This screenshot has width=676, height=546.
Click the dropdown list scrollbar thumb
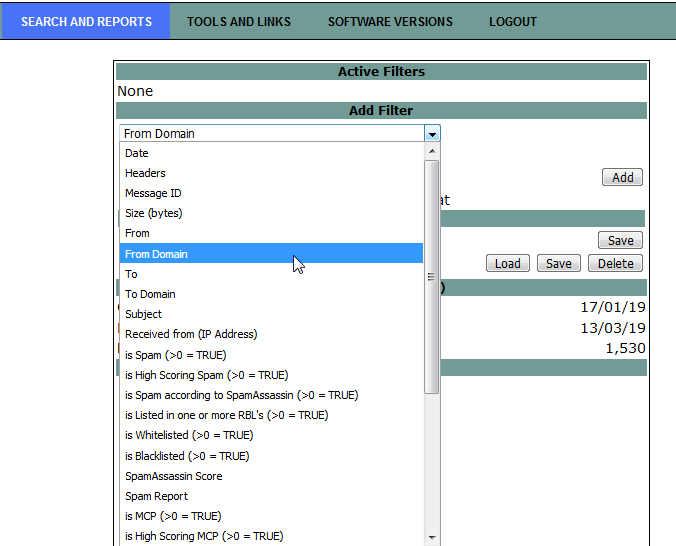coord(432,277)
